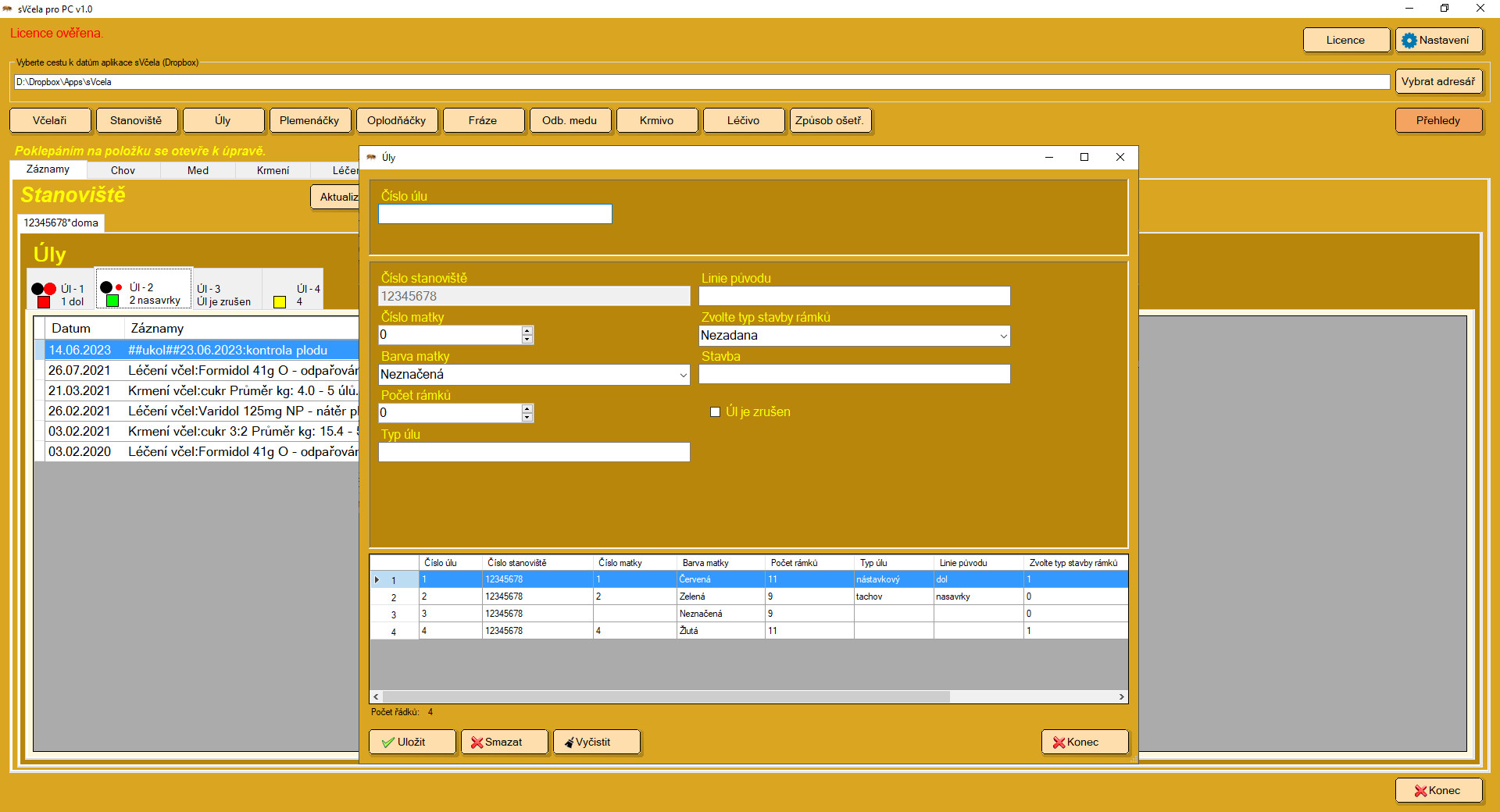
Task: Focus the Stavba input field
Action: [x=855, y=374]
